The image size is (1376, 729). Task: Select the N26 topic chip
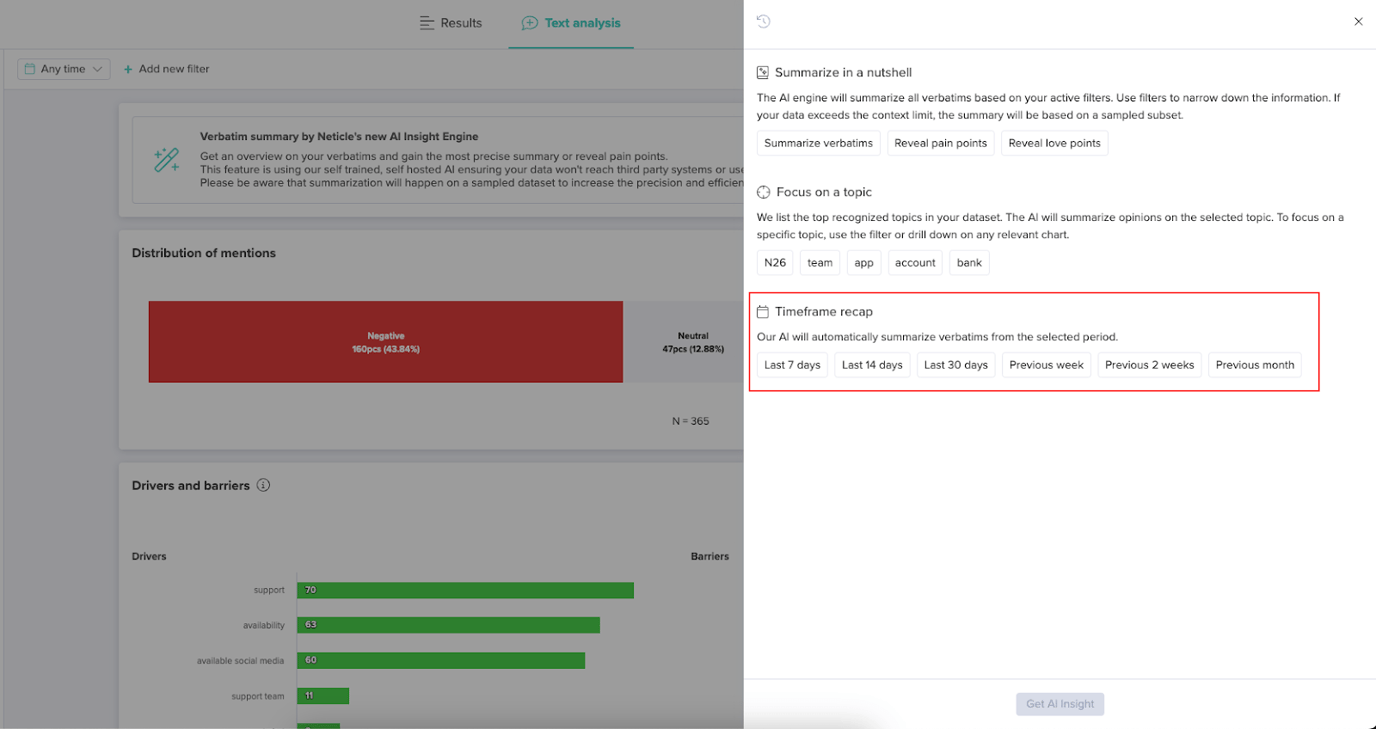click(x=775, y=263)
